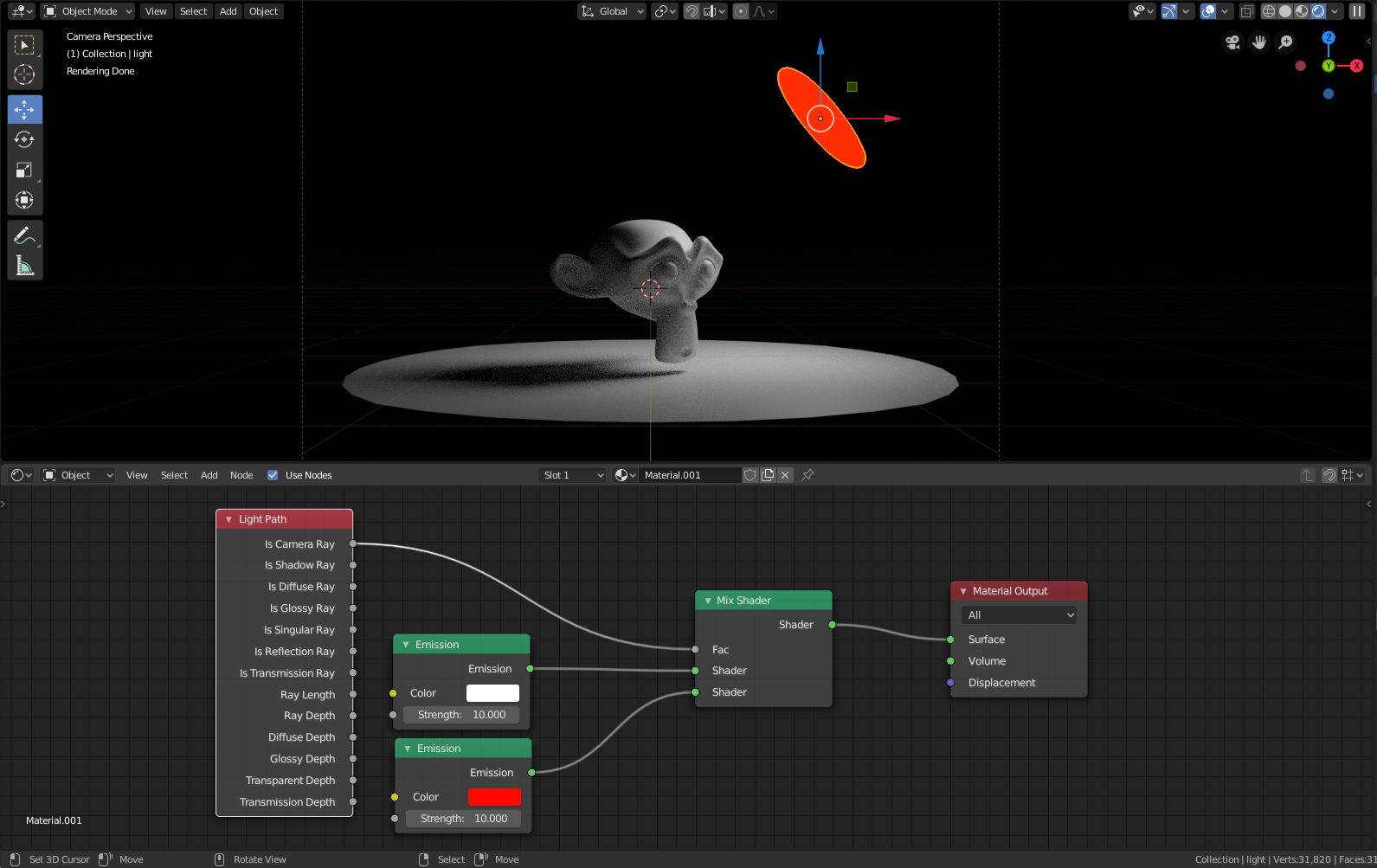Select the Annotate tool

24,235
